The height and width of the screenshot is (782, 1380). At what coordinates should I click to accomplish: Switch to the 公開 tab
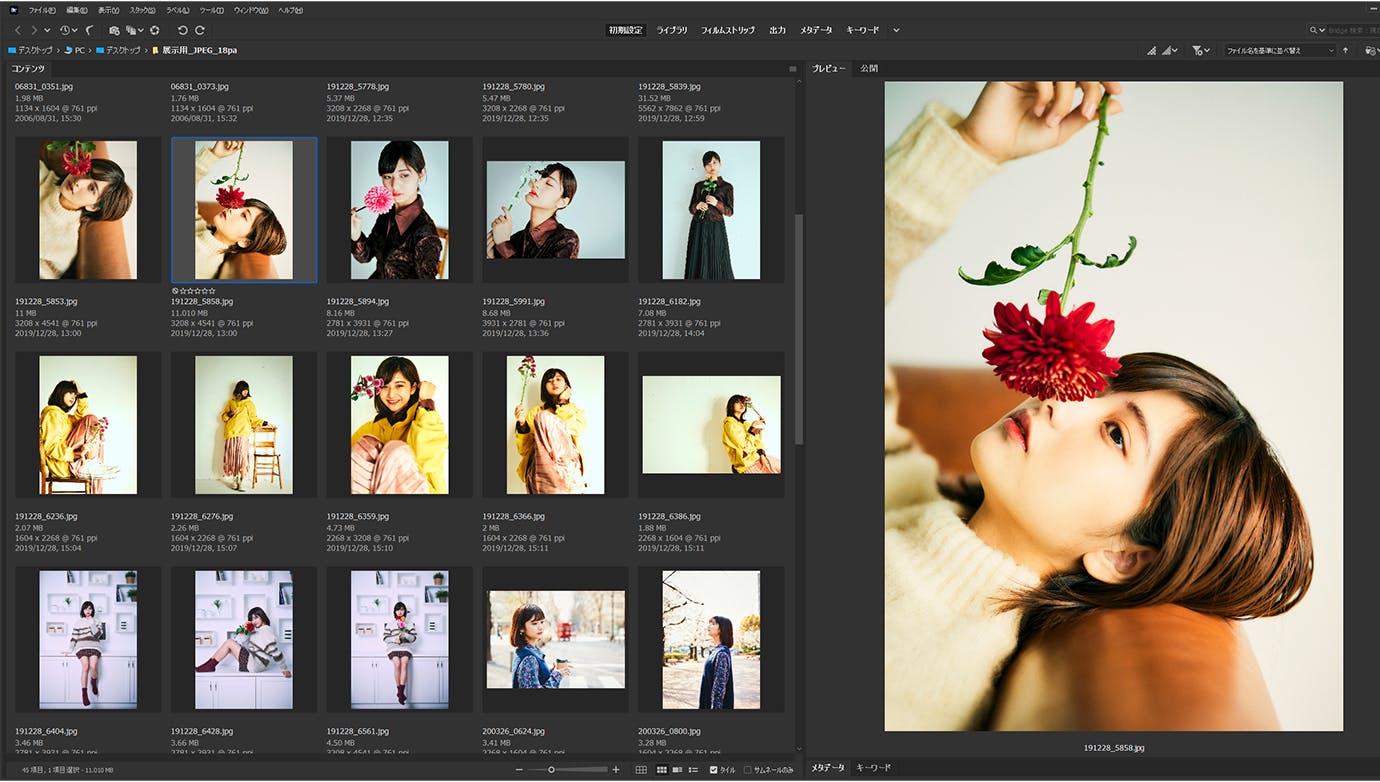pyautogui.click(x=869, y=69)
